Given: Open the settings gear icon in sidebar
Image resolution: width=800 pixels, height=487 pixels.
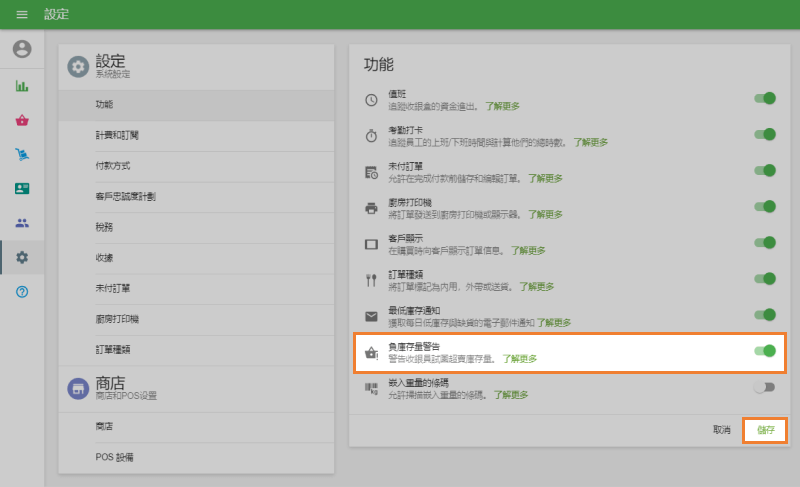Looking at the screenshot, I should (22, 257).
